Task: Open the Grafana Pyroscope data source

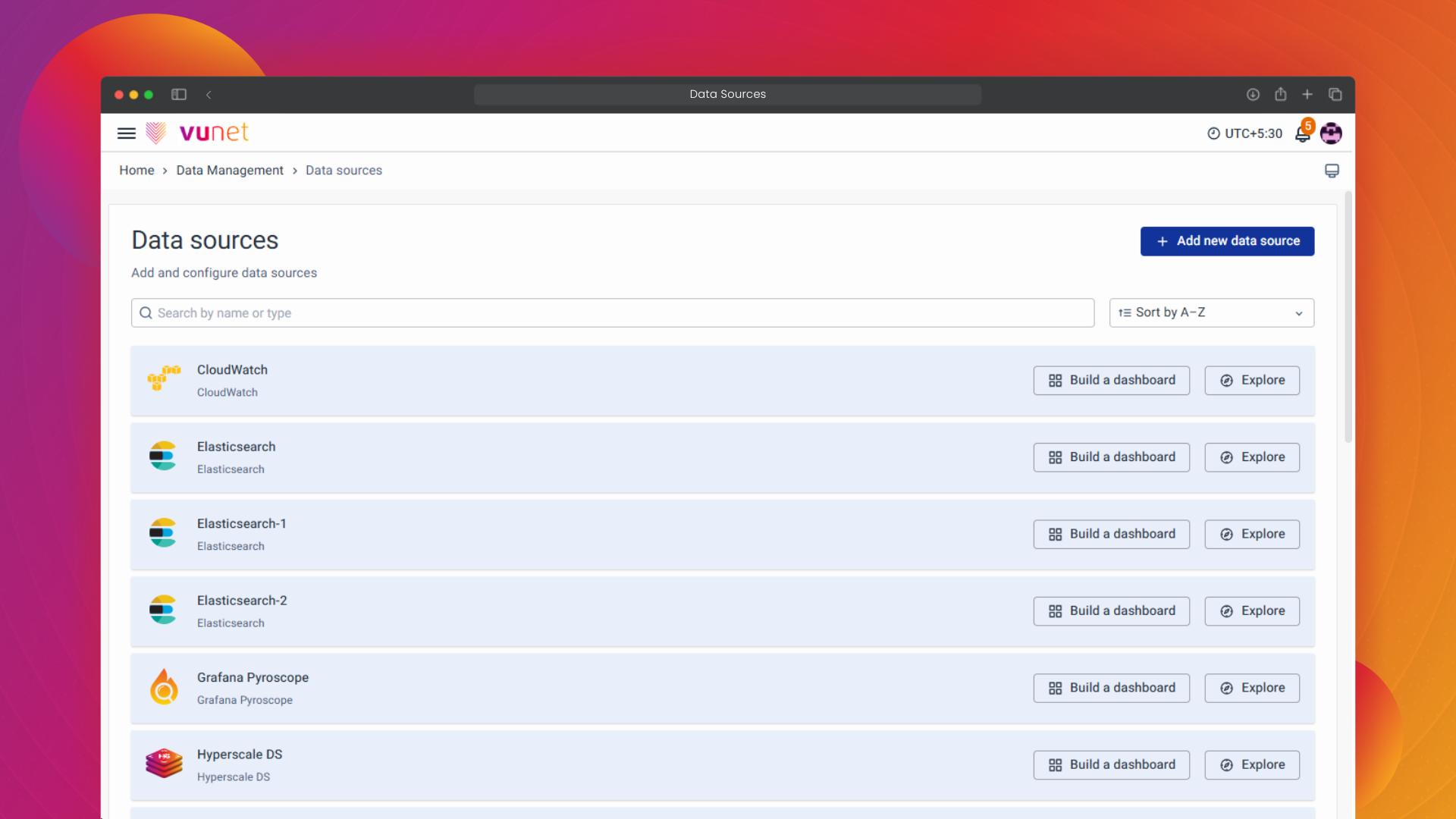Action: click(x=253, y=677)
